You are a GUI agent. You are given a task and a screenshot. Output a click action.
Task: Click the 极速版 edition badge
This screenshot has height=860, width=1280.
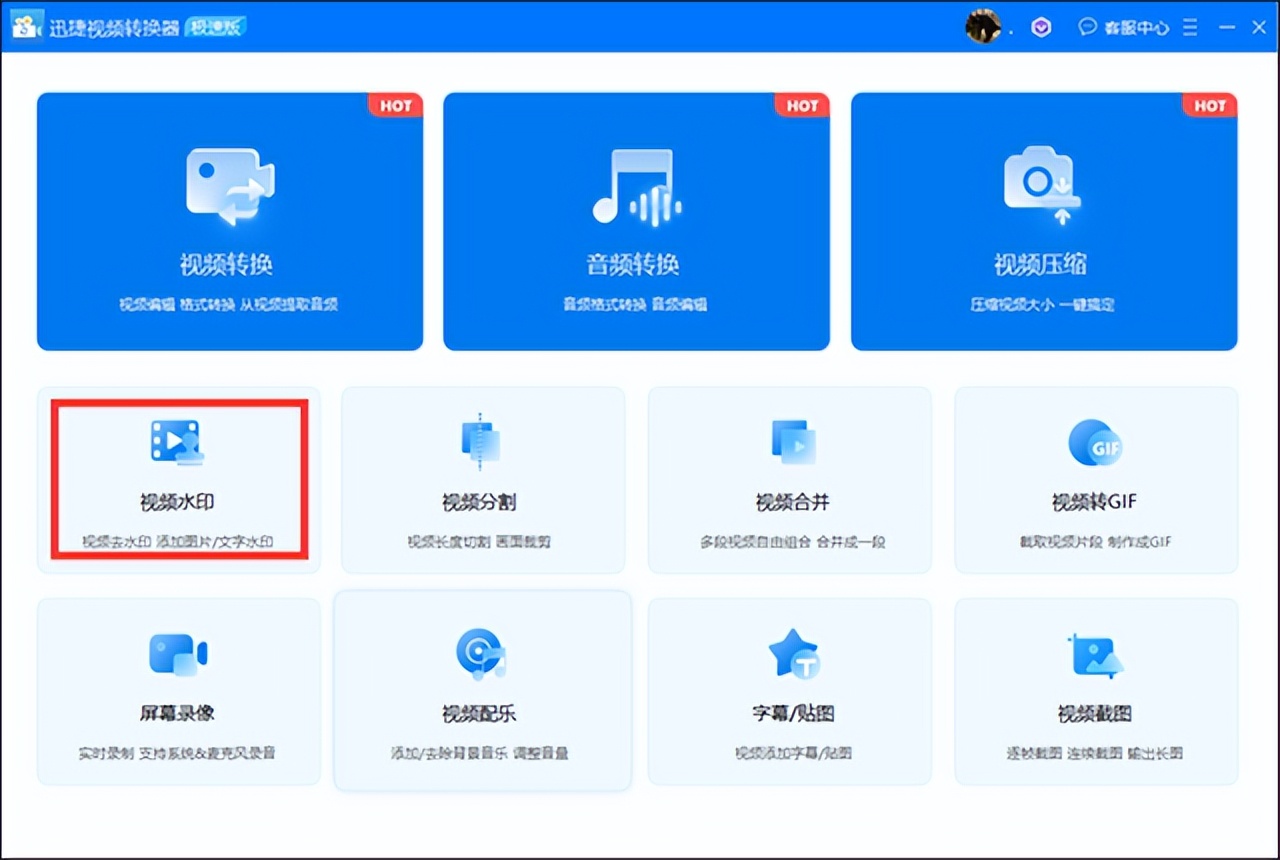click(x=216, y=27)
